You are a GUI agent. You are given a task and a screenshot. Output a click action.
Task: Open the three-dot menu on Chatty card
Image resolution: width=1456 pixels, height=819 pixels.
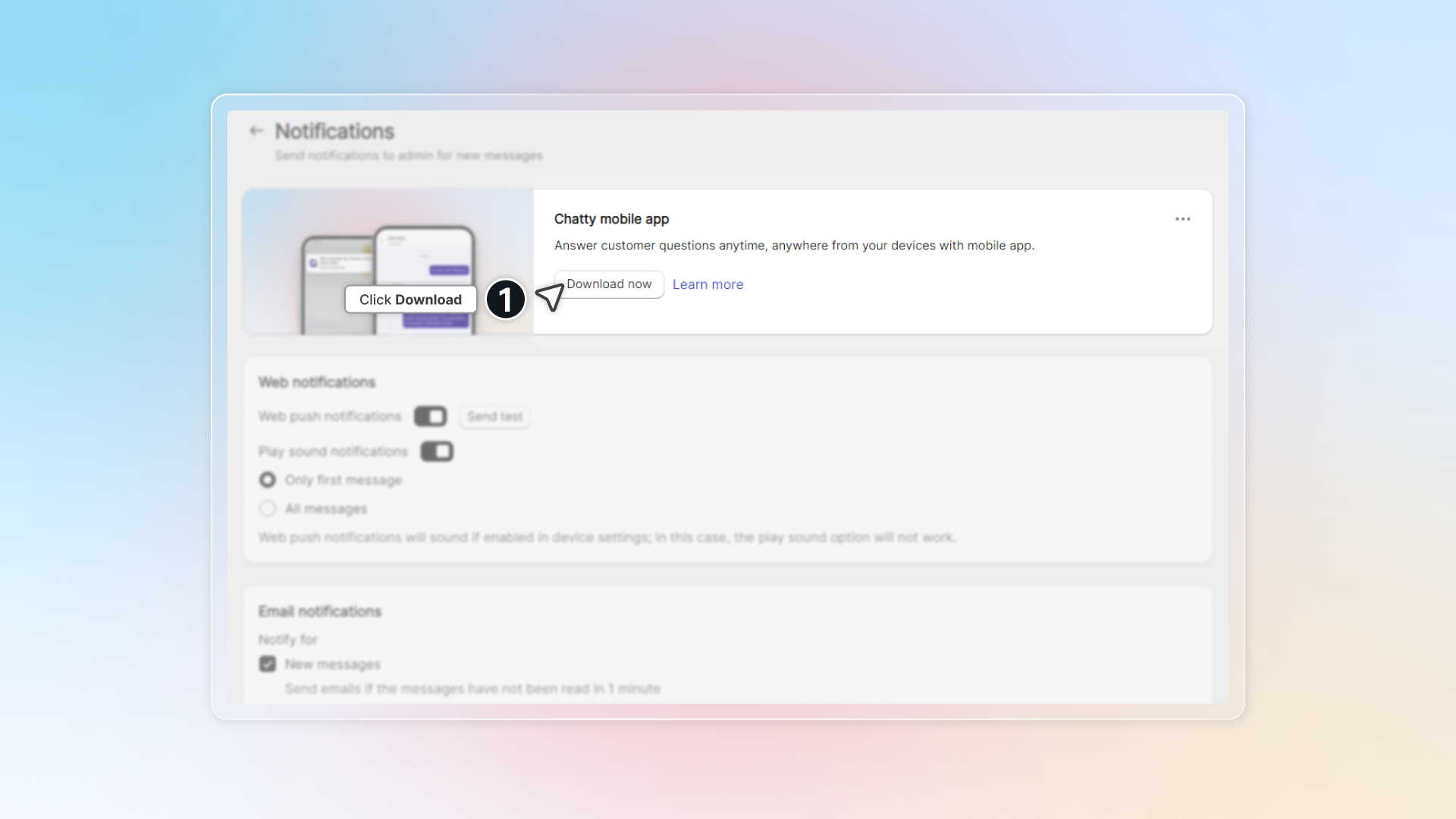point(1182,219)
